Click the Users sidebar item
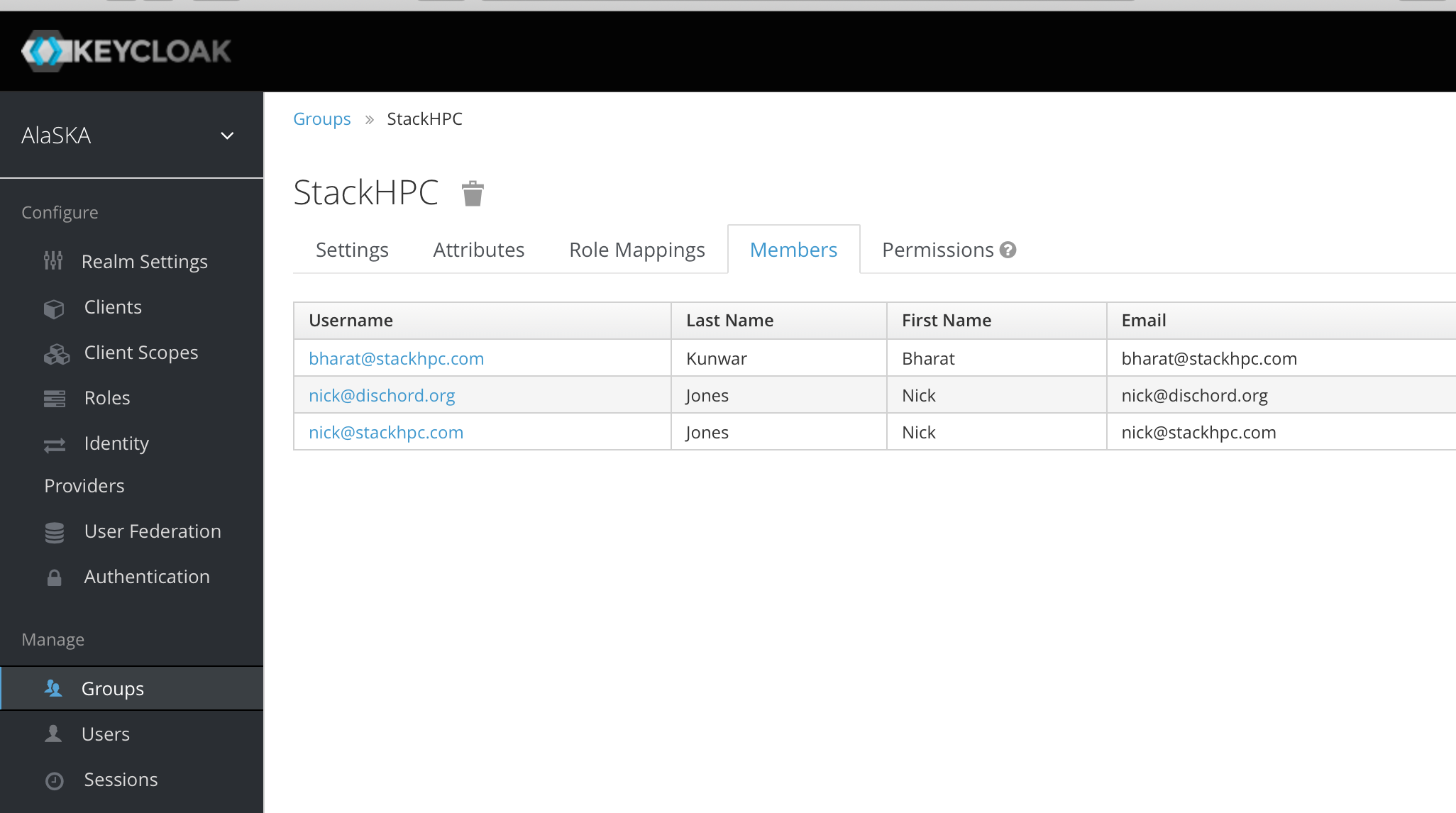This screenshot has width=1456, height=813. pyautogui.click(x=105, y=733)
